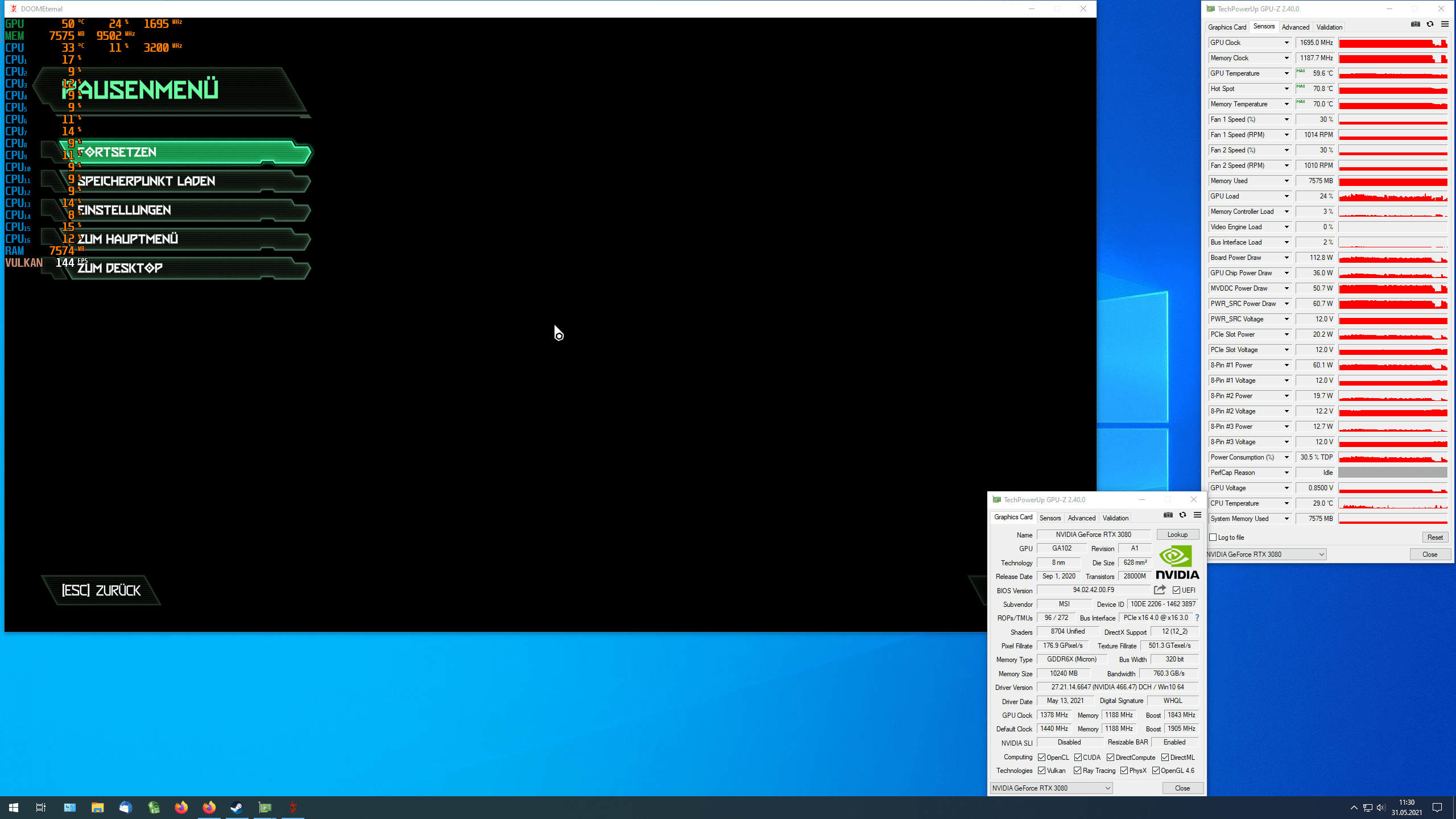Click the [ESC] Zurück button

pyautogui.click(x=101, y=590)
